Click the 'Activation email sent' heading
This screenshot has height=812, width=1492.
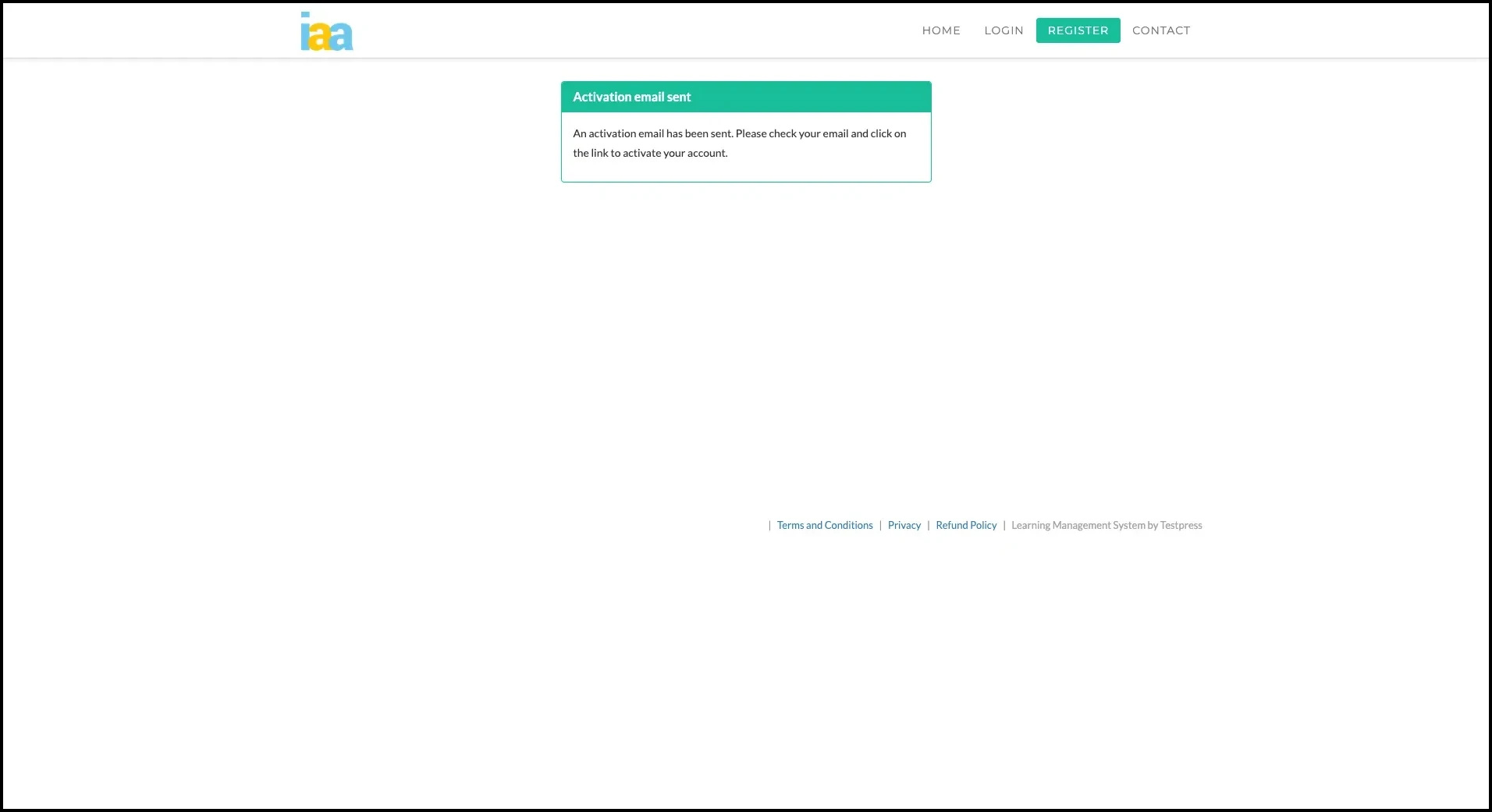point(631,97)
